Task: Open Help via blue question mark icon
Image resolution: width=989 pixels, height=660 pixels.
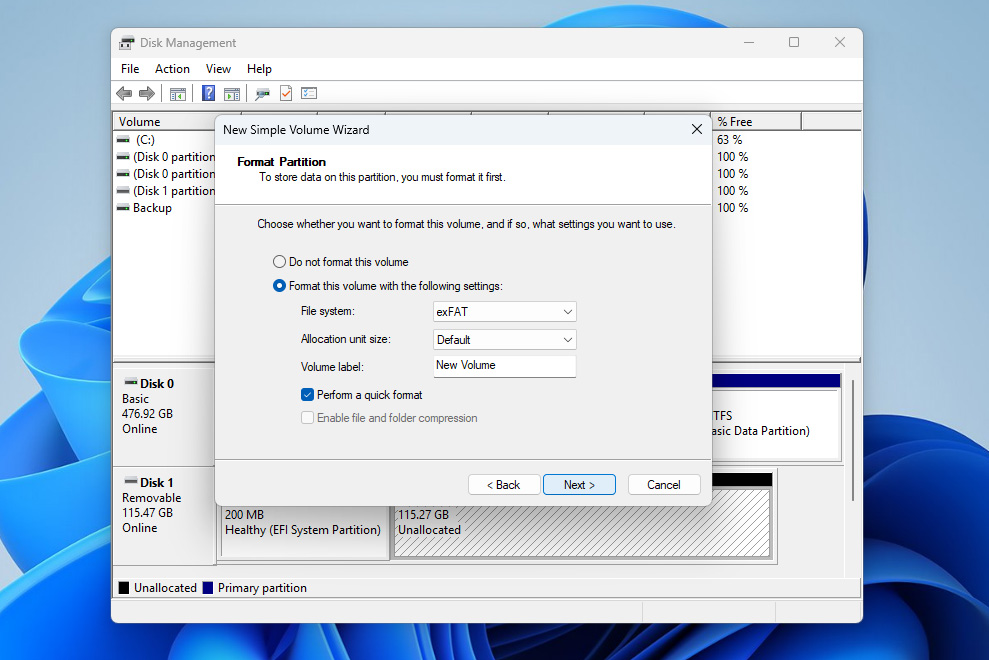Action: pyautogui.click(x=208, y=93)
